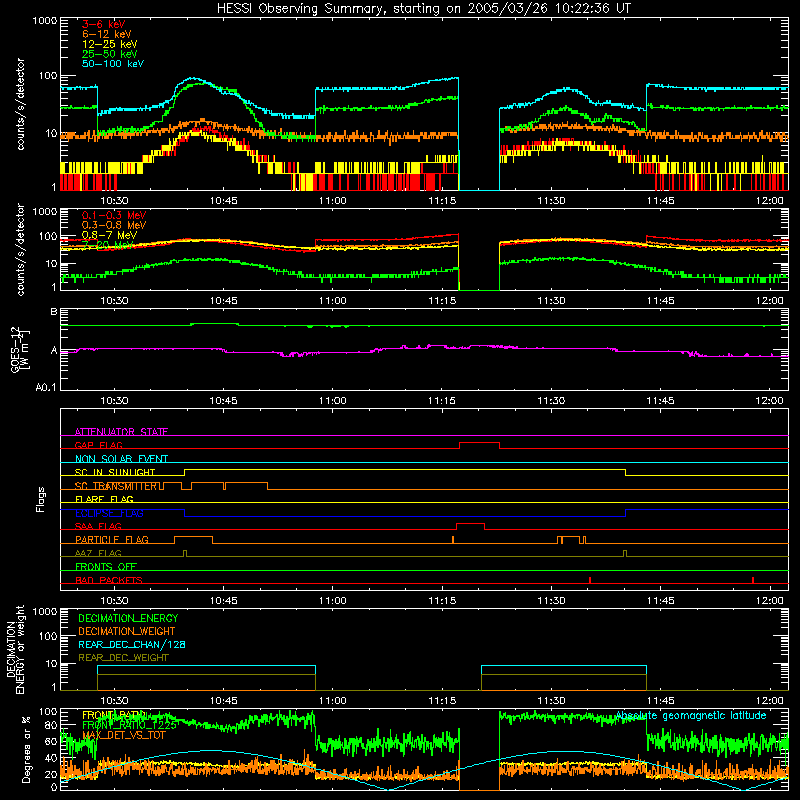Click the ATTENUATOR_STATE flag label
The image size is (800, 800).
point(121,432)
